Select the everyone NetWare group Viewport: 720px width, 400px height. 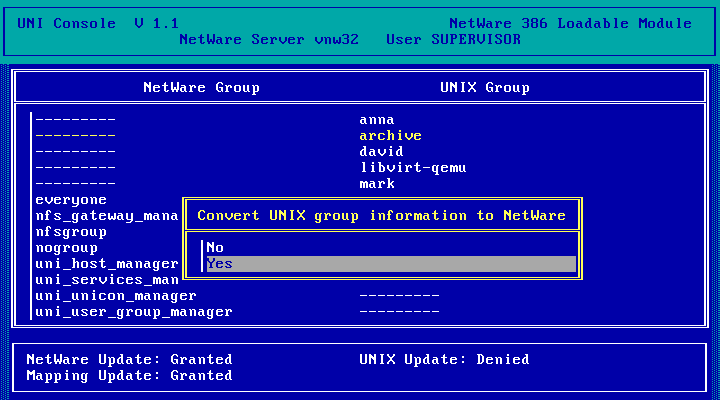pyautogui.click(x=71, y=200)
